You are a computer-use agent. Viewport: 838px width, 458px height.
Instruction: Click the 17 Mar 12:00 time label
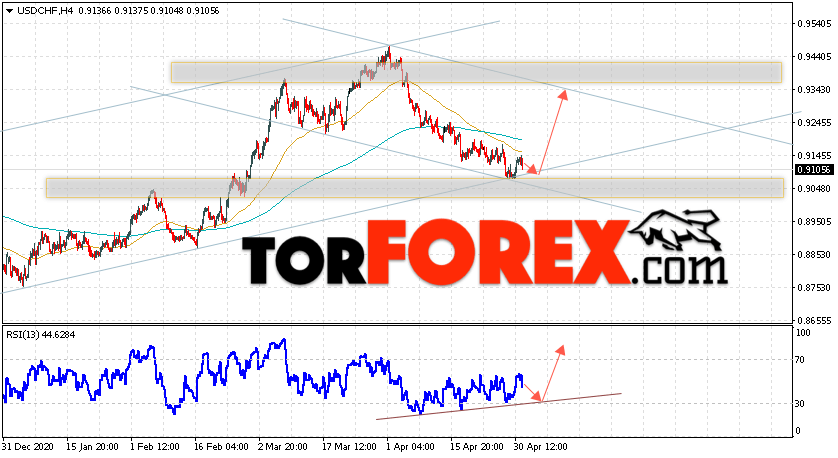349,446
